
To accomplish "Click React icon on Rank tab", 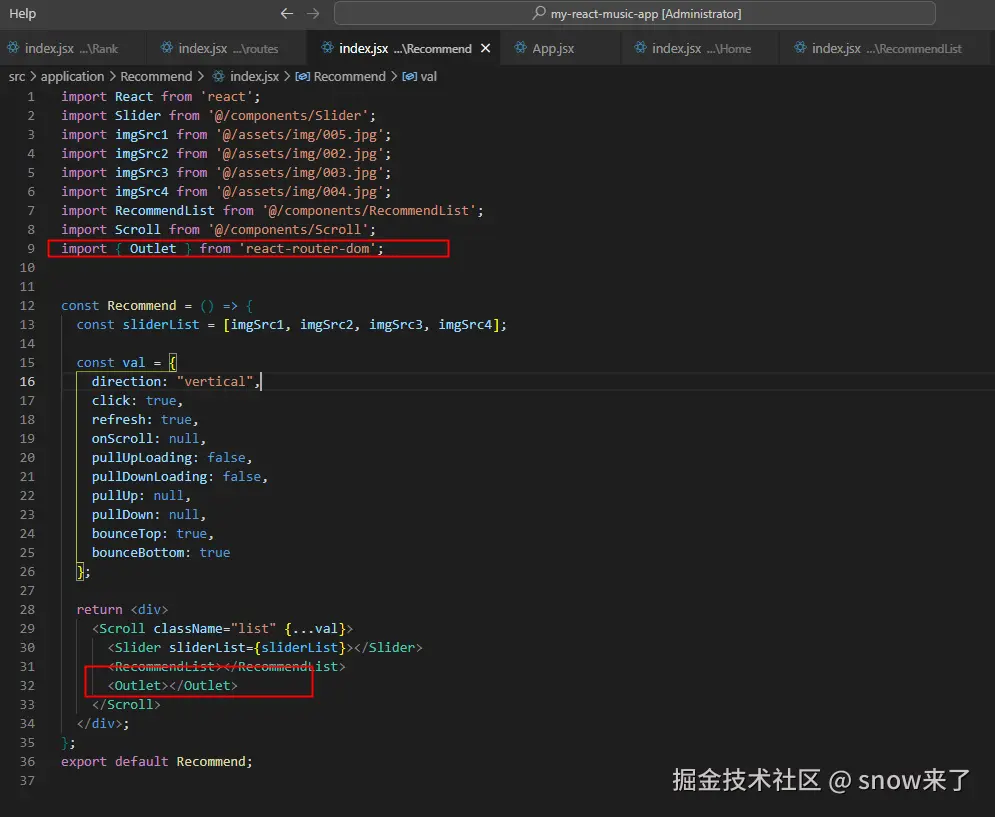I will (13, 48).
